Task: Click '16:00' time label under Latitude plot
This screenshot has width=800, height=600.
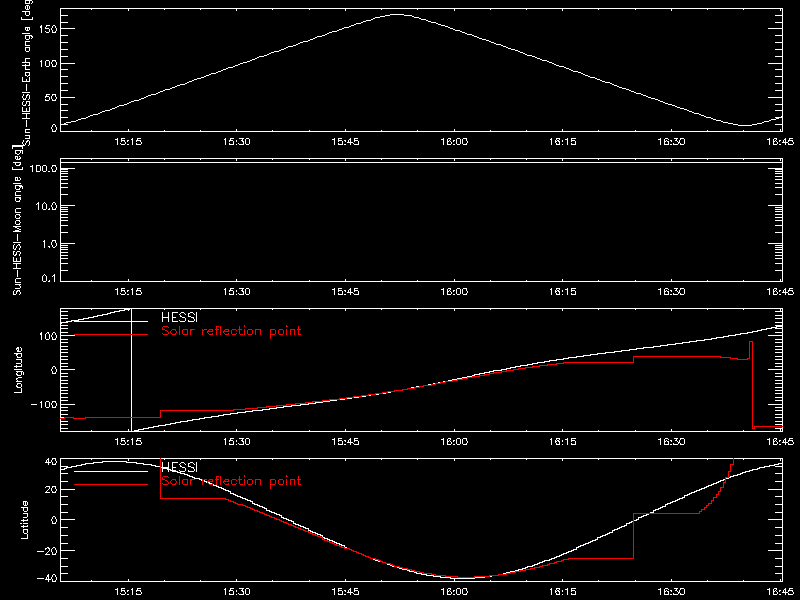Action: click(454, 592)
